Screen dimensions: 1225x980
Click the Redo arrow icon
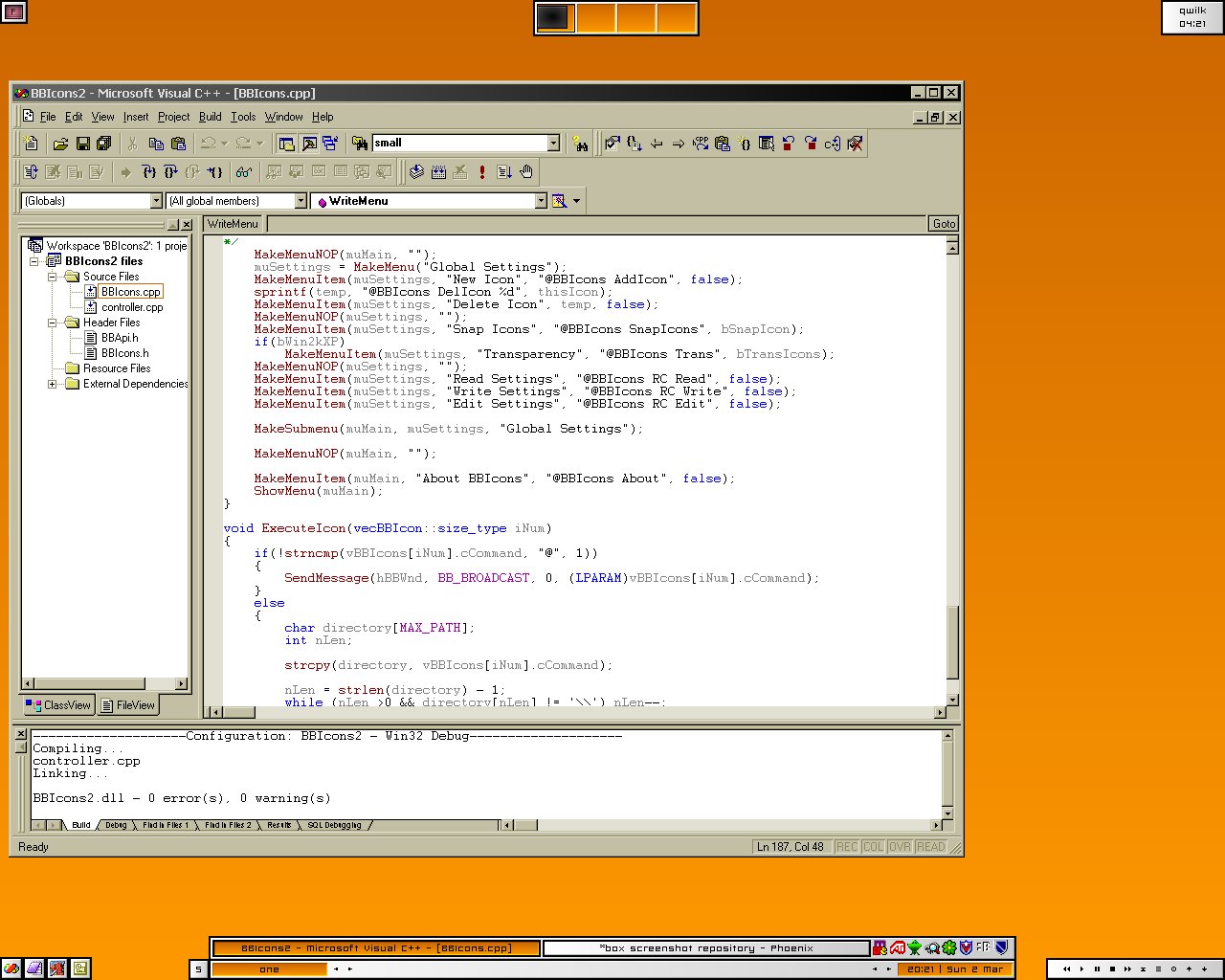(243, 144)
